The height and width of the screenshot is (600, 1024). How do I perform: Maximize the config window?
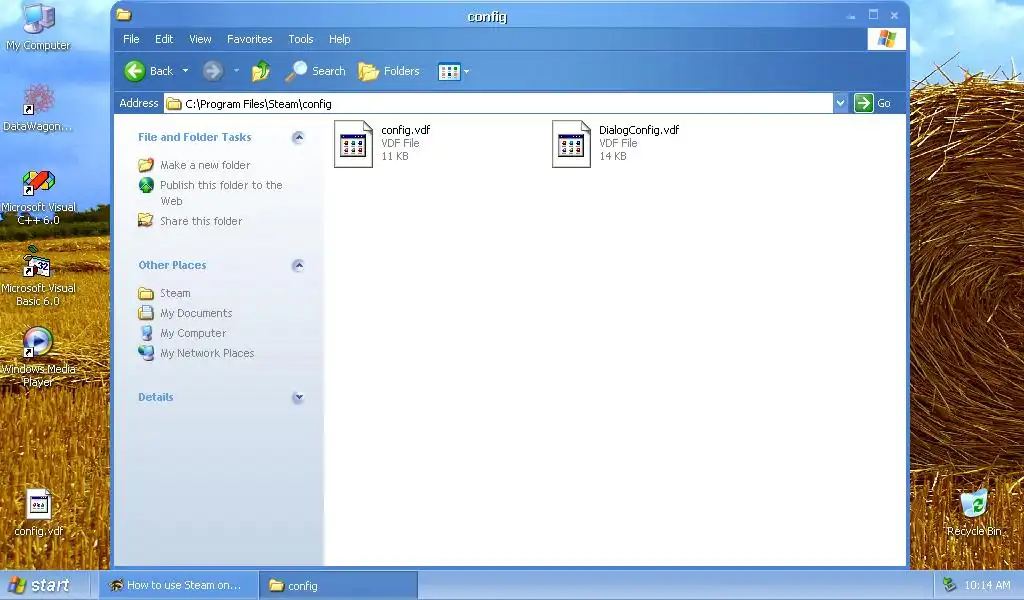tap(873, 15)
